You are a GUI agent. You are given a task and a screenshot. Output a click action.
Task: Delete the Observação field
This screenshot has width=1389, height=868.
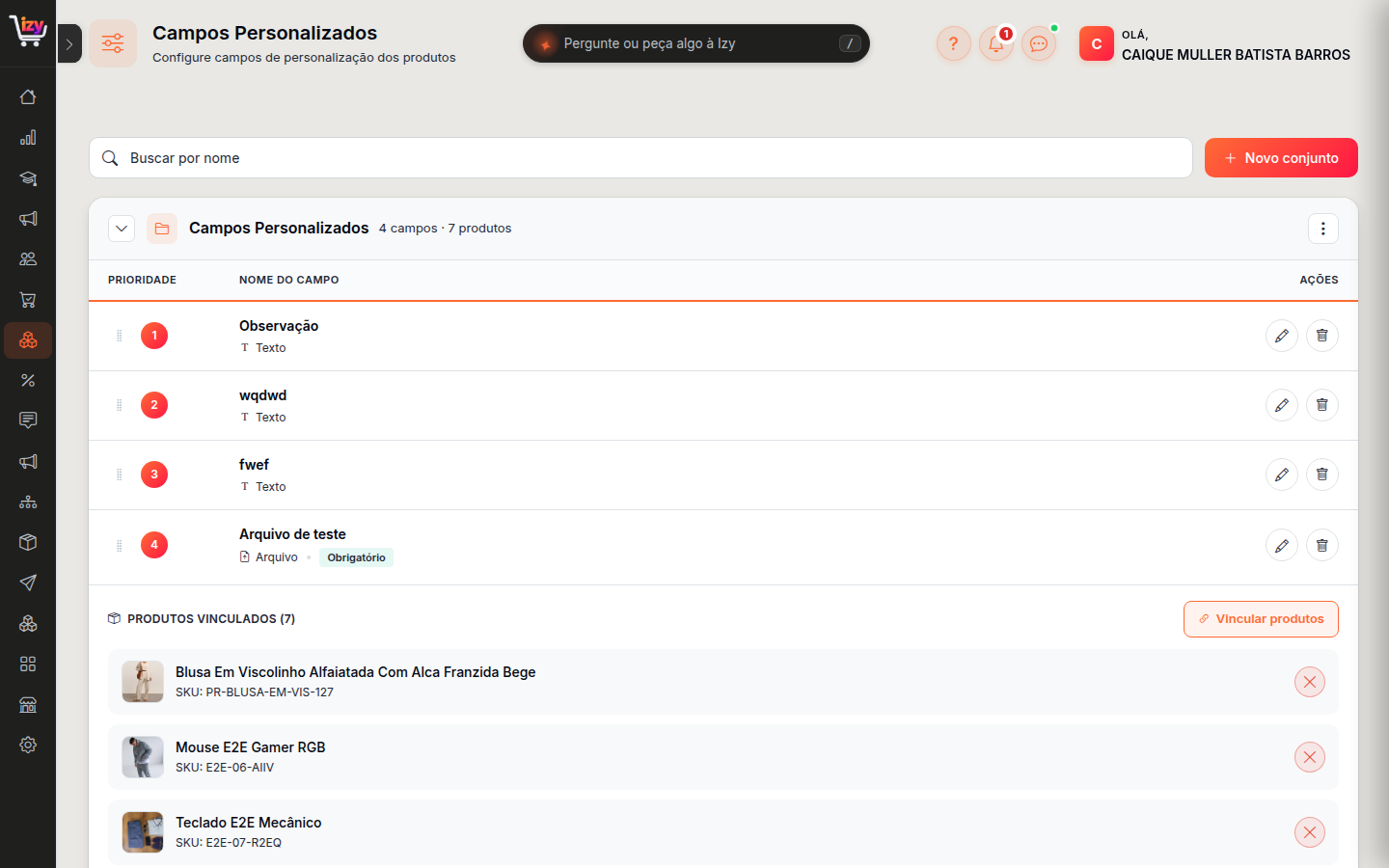point(1322,336)
